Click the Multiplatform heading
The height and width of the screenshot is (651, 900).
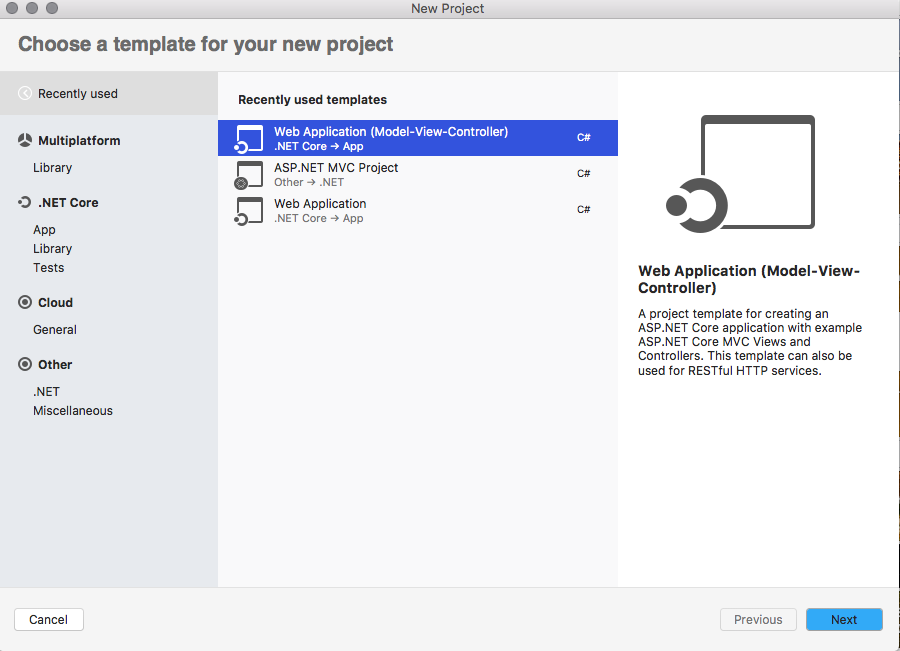pyautogui.click(x=79, y=141)
